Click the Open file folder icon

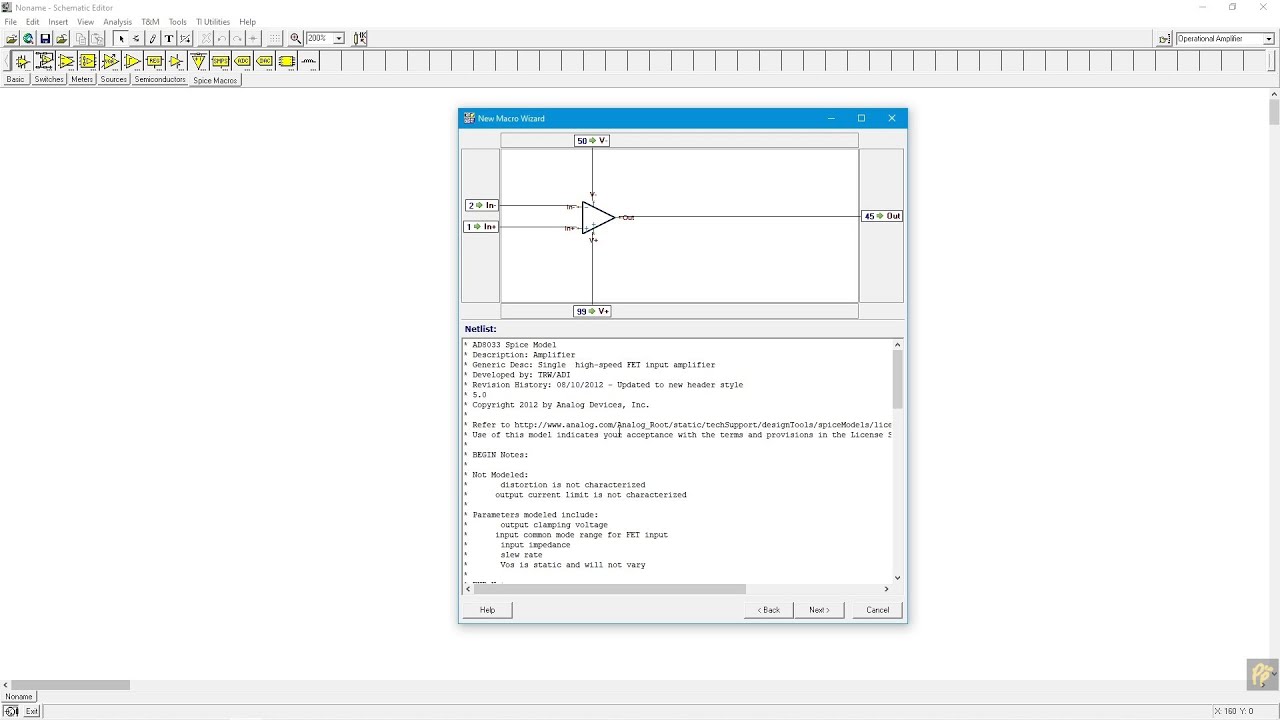(12, 39)
